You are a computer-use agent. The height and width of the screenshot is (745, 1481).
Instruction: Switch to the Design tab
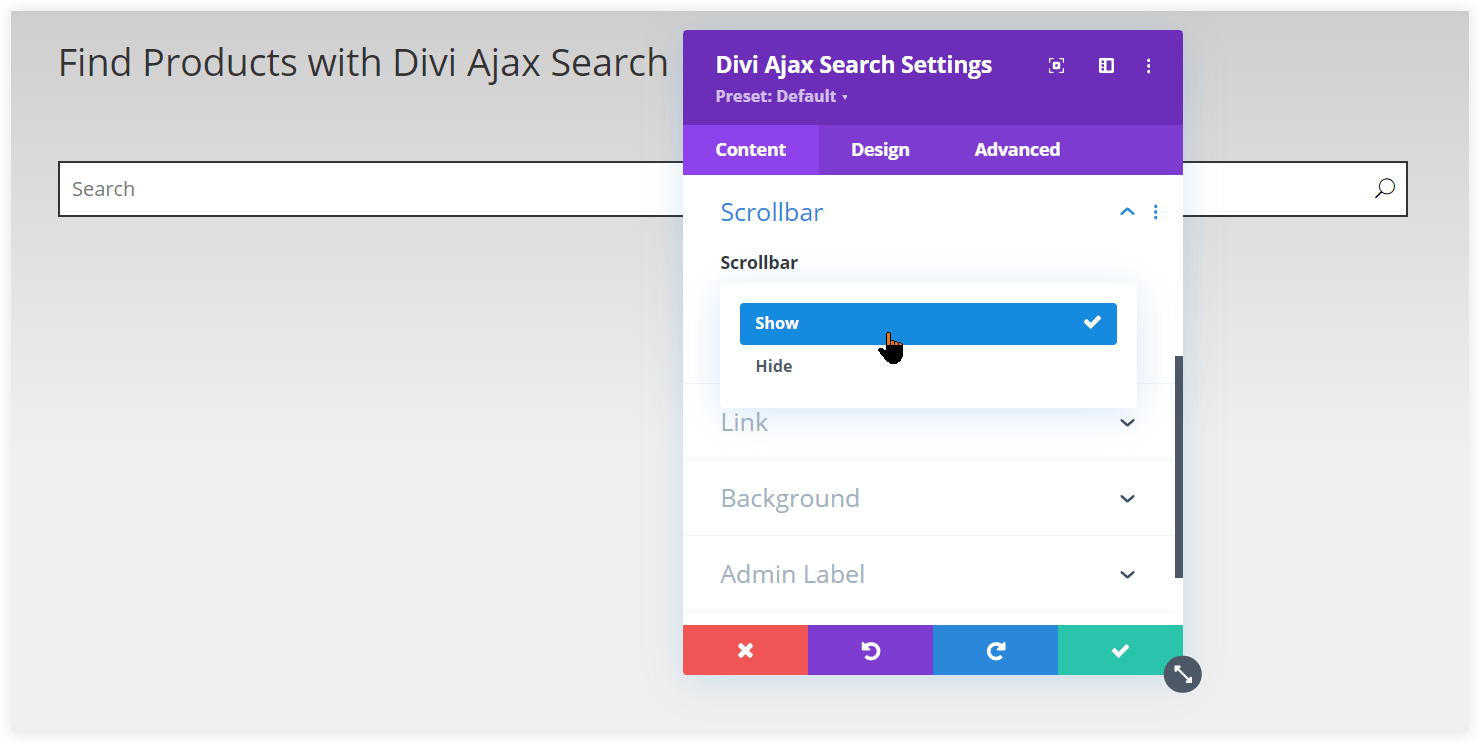coord(880,149)
